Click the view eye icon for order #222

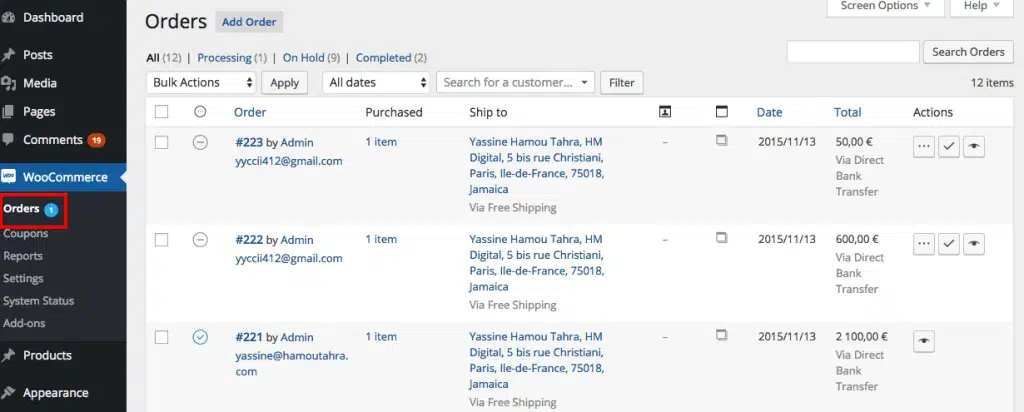click(974, 243)
